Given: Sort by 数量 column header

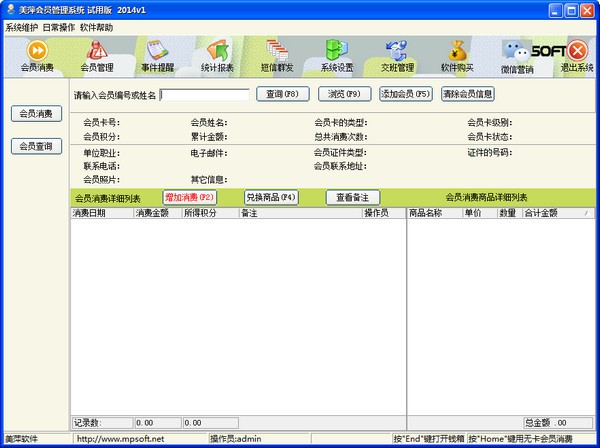Looking at the screenshot, I should [x=509, y=213].
